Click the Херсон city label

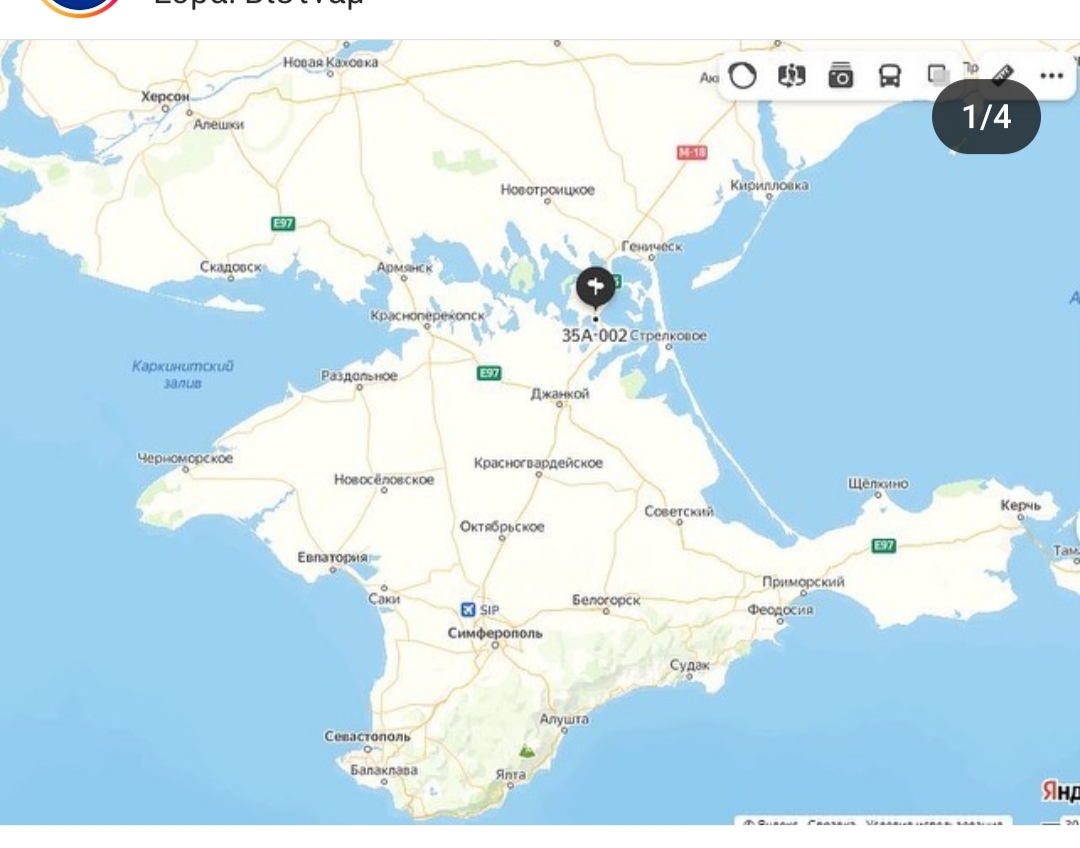click(165, 97)
